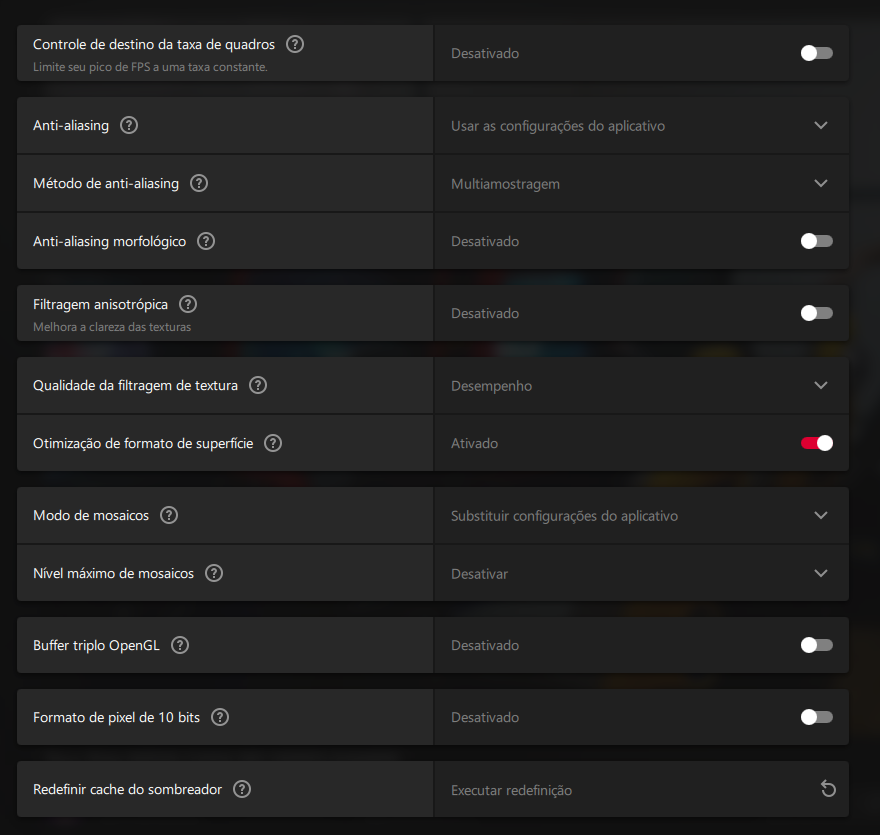
Task: Open Anti-aliasing morfológico help tooltip icon
Action: [x=206, y=241]
